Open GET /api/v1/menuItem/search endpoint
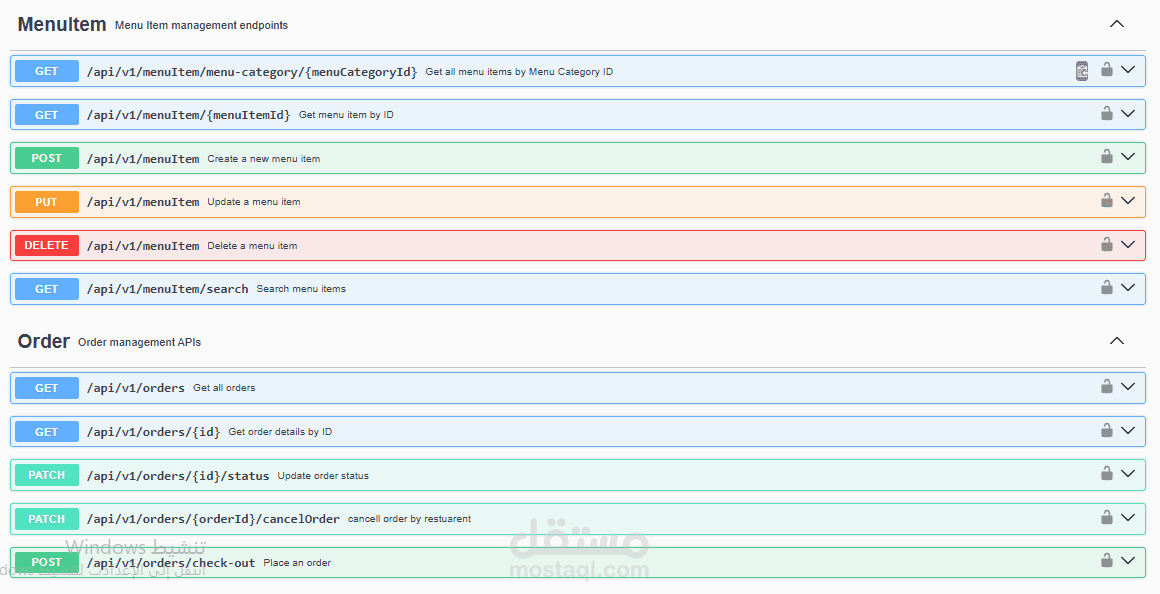Viewport: 1160px width, 594px height. [x=578, y=288]
